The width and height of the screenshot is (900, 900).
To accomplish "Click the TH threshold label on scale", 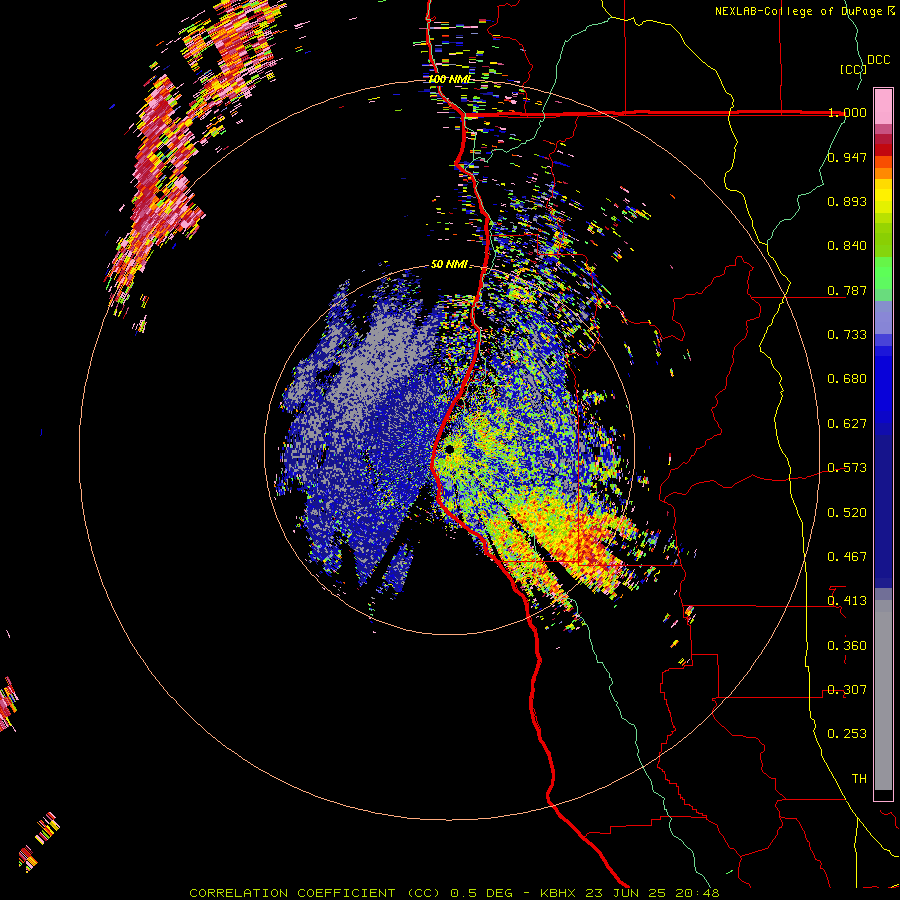I will 859,779.
